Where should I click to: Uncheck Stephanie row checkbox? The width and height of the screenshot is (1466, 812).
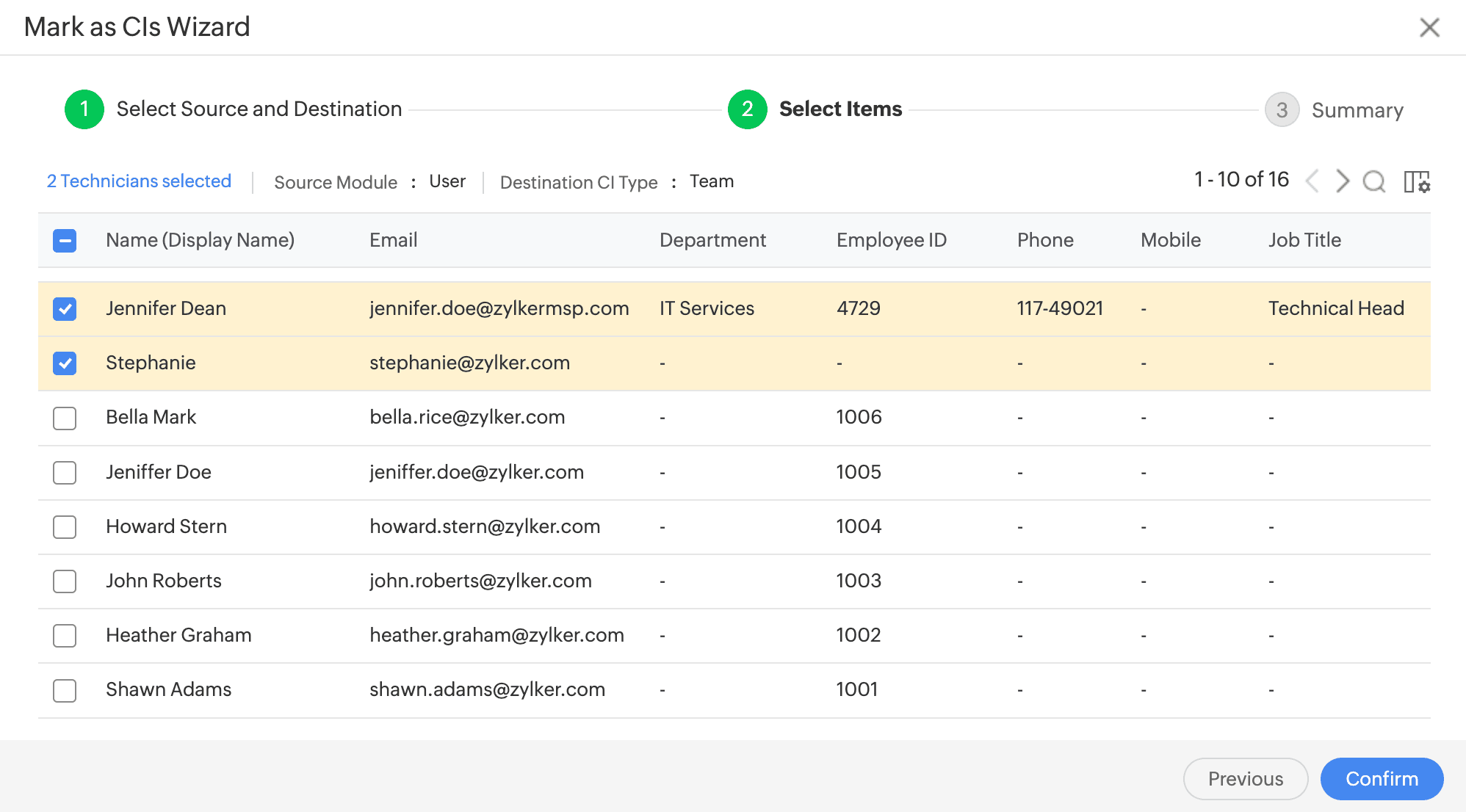(65, 363)
